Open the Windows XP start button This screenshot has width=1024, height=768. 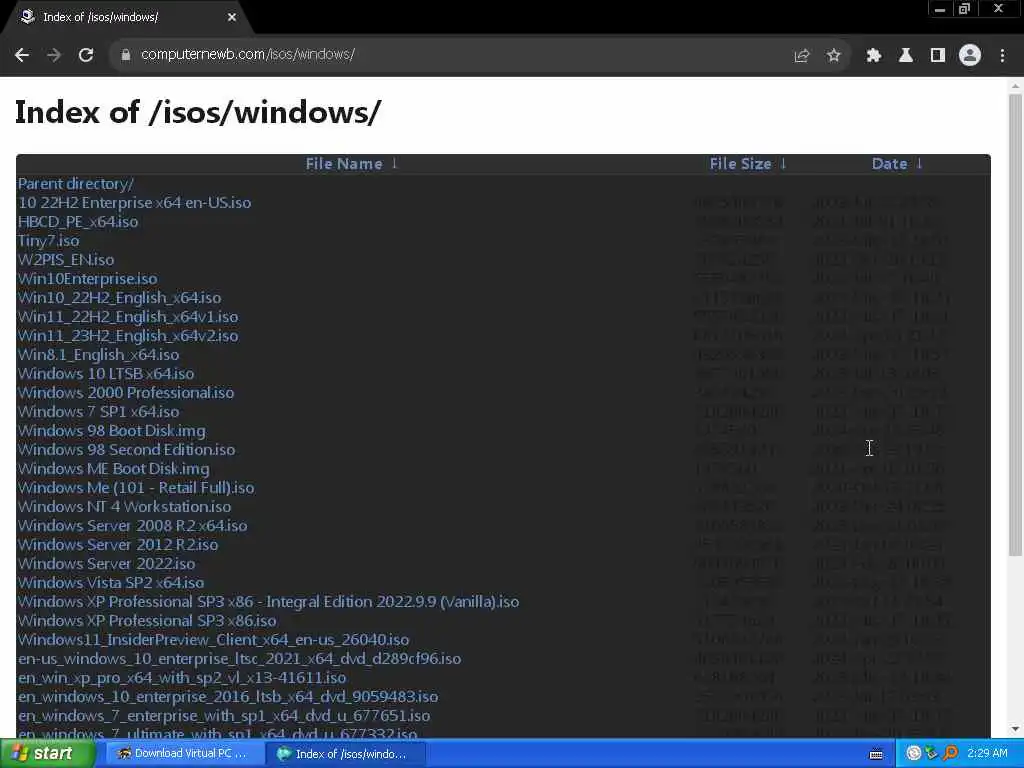47,754
